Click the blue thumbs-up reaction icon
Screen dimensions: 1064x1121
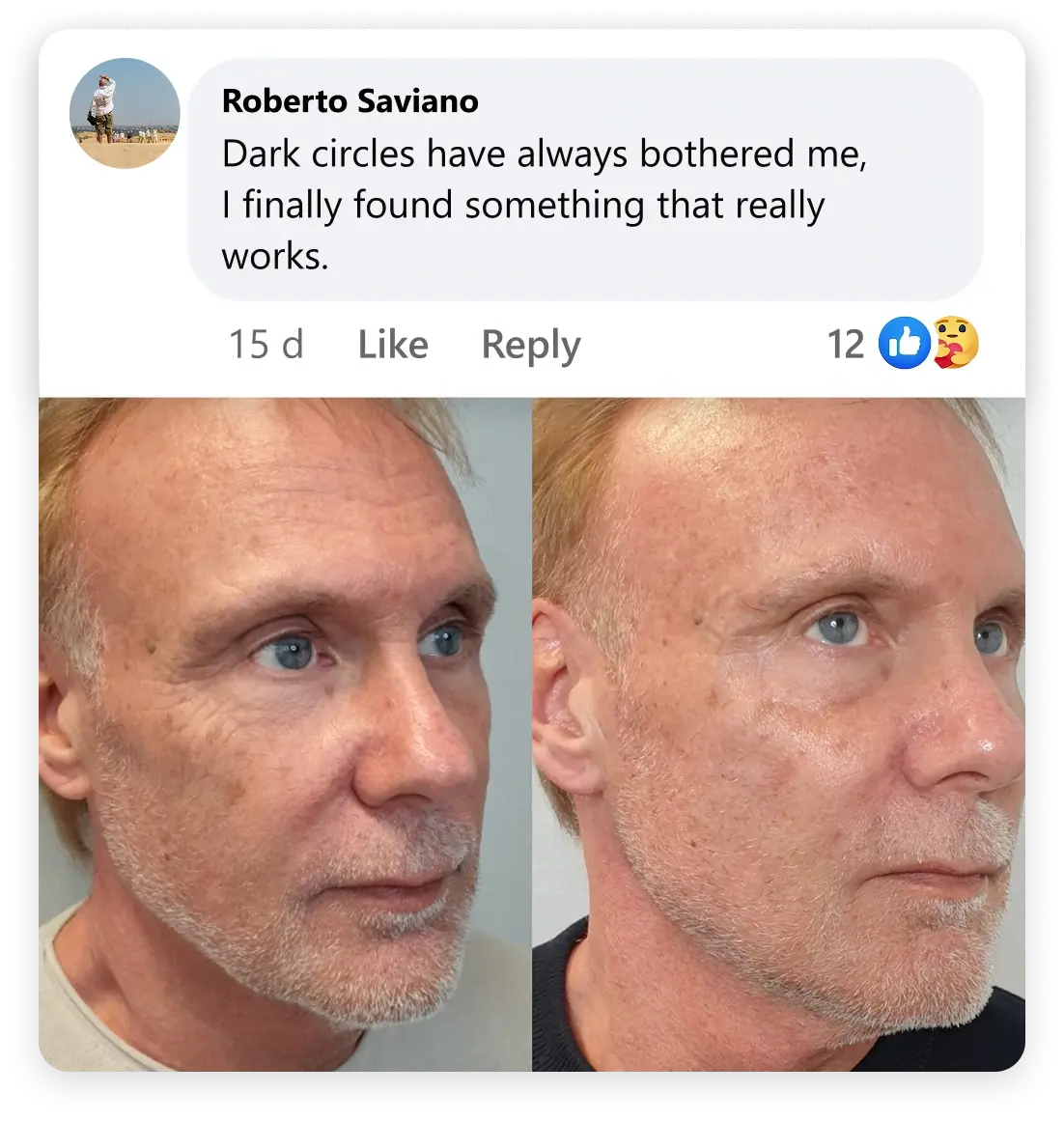pos(905,343)
